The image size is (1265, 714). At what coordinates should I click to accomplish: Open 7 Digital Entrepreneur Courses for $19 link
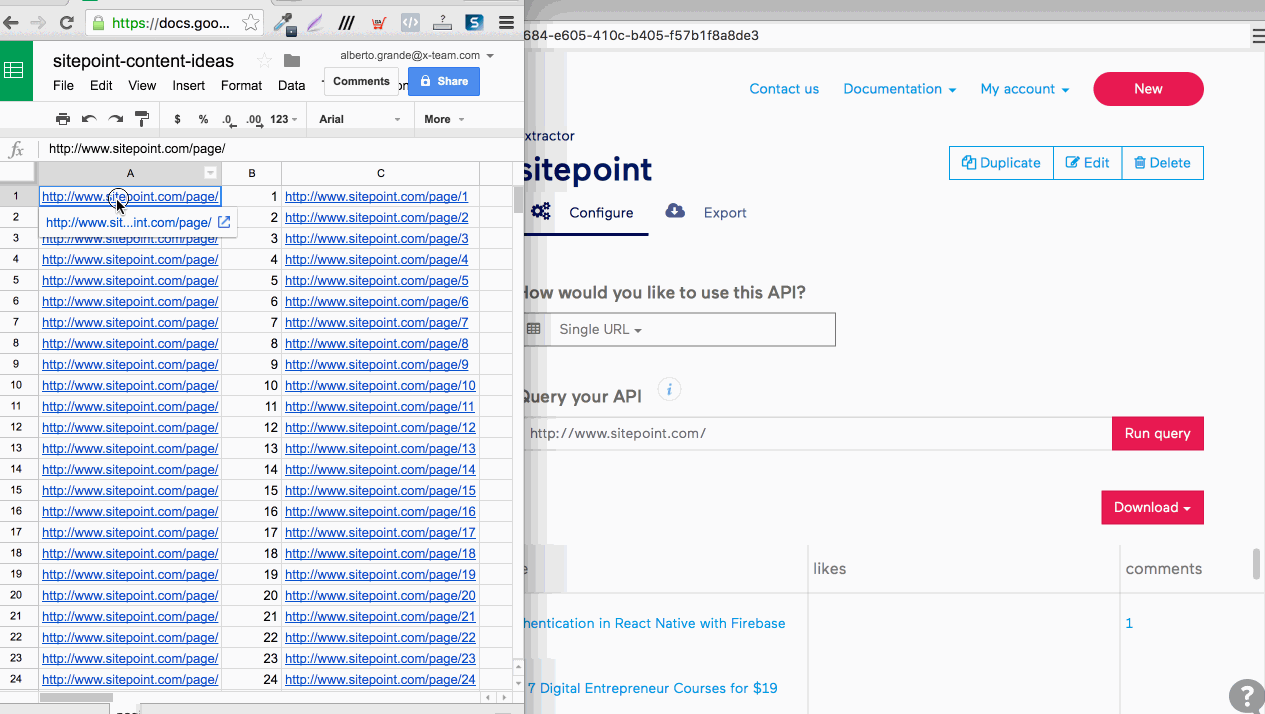point(652,688)
